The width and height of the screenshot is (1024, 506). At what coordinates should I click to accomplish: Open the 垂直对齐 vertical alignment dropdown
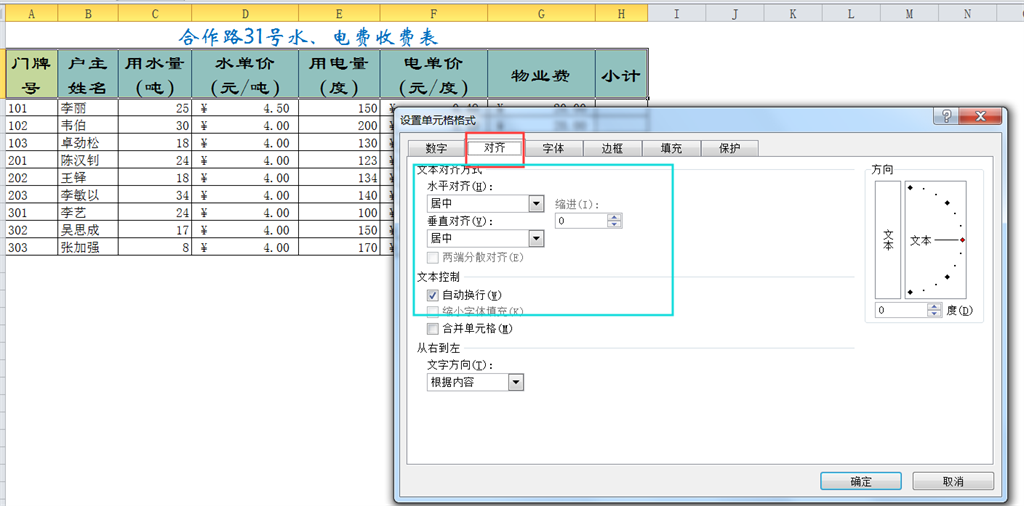point(536,238)
